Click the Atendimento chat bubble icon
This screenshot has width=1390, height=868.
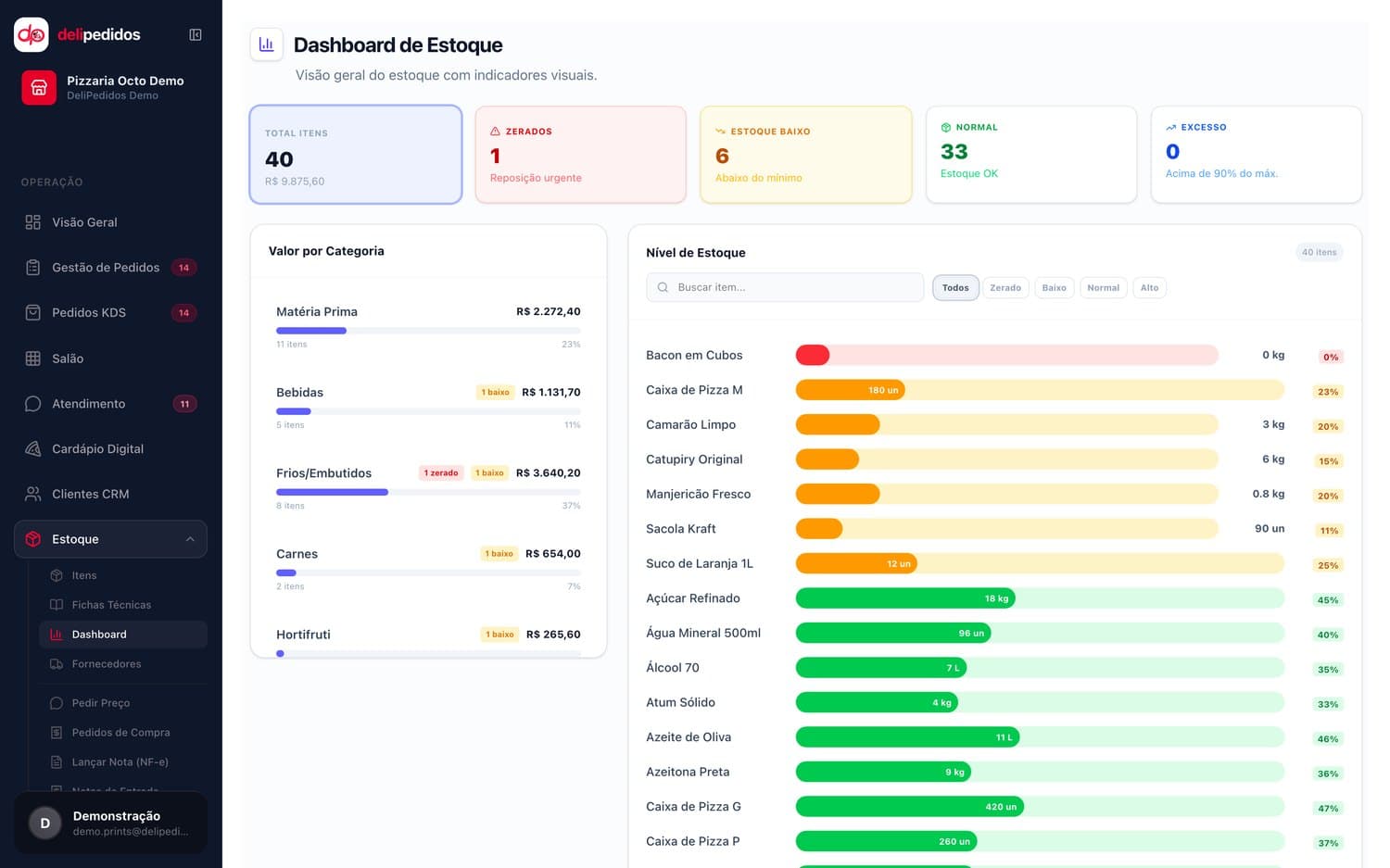[33, 404]
